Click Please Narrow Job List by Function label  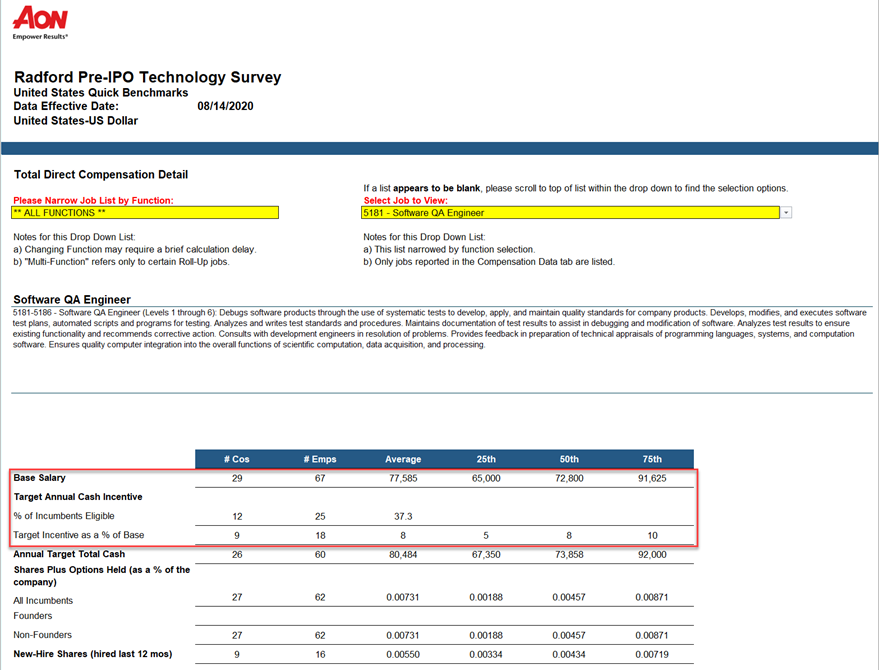click(x=94, y=200)
